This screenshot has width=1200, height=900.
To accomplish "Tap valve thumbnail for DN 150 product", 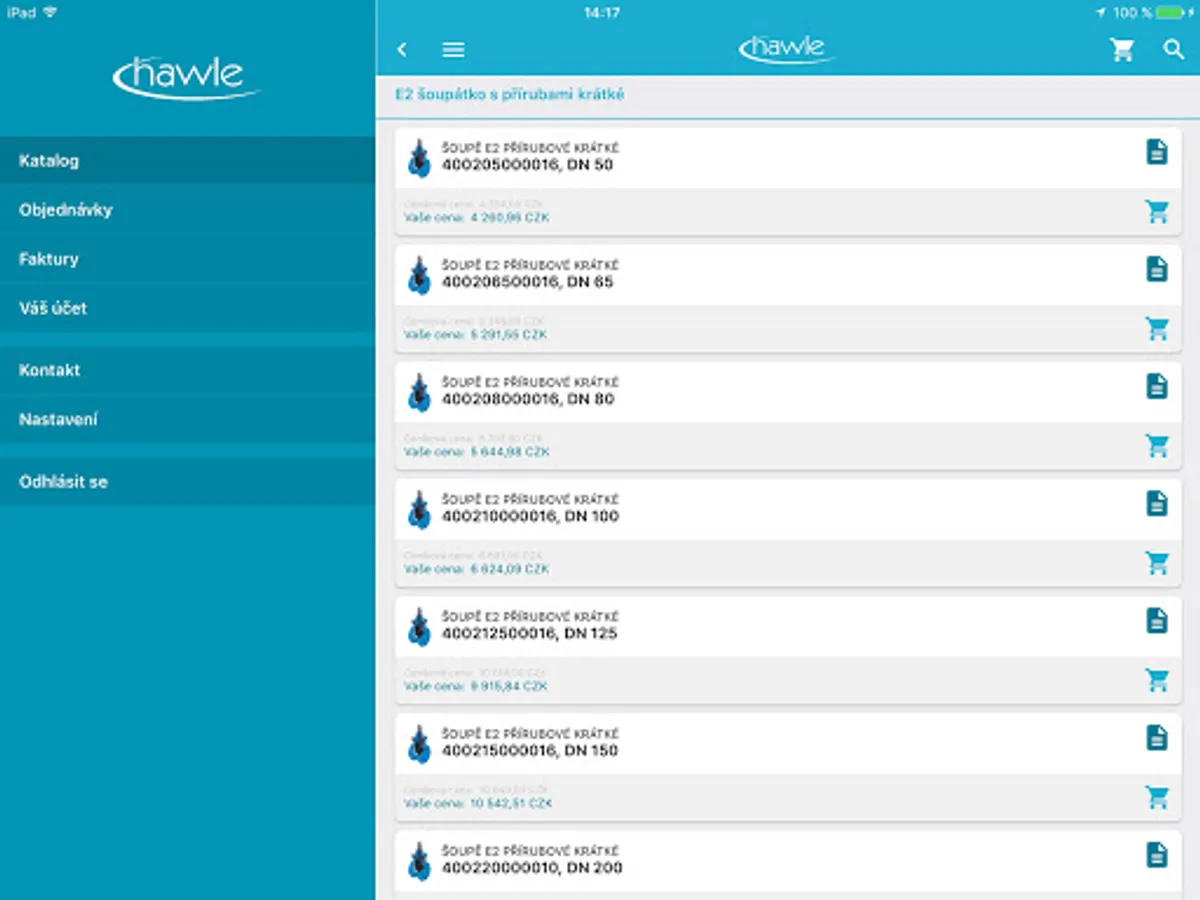I will click(x=419, y=743).
